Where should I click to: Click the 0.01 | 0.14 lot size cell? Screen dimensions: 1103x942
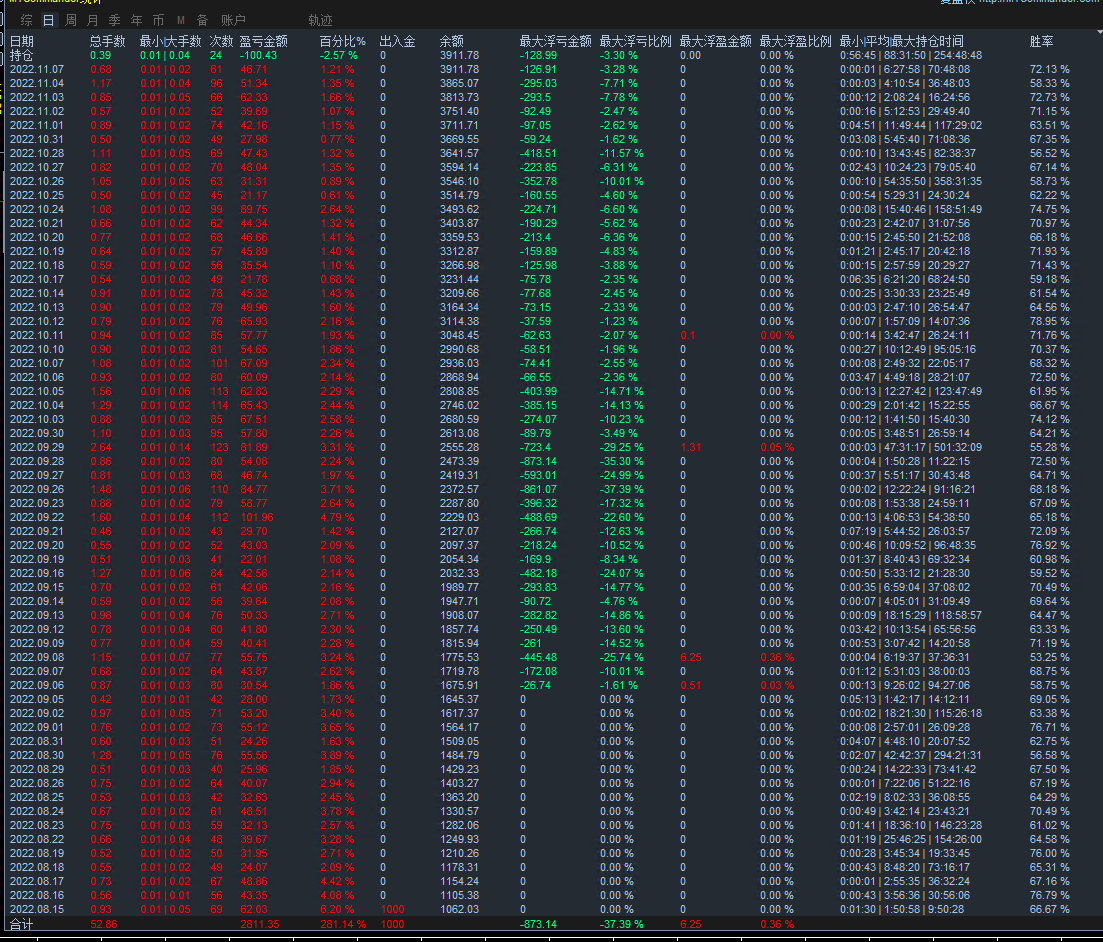click(165, 447)
